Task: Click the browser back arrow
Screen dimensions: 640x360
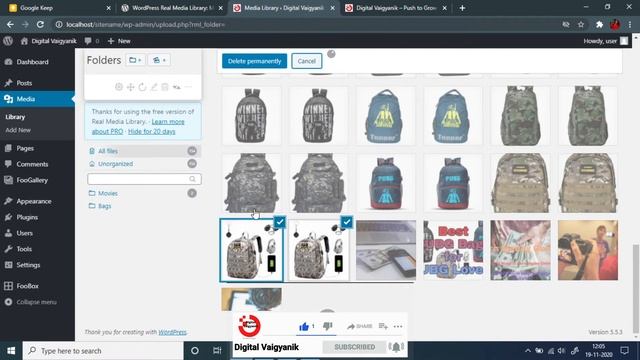Action: pyautogui.click(x=10, y=24)
